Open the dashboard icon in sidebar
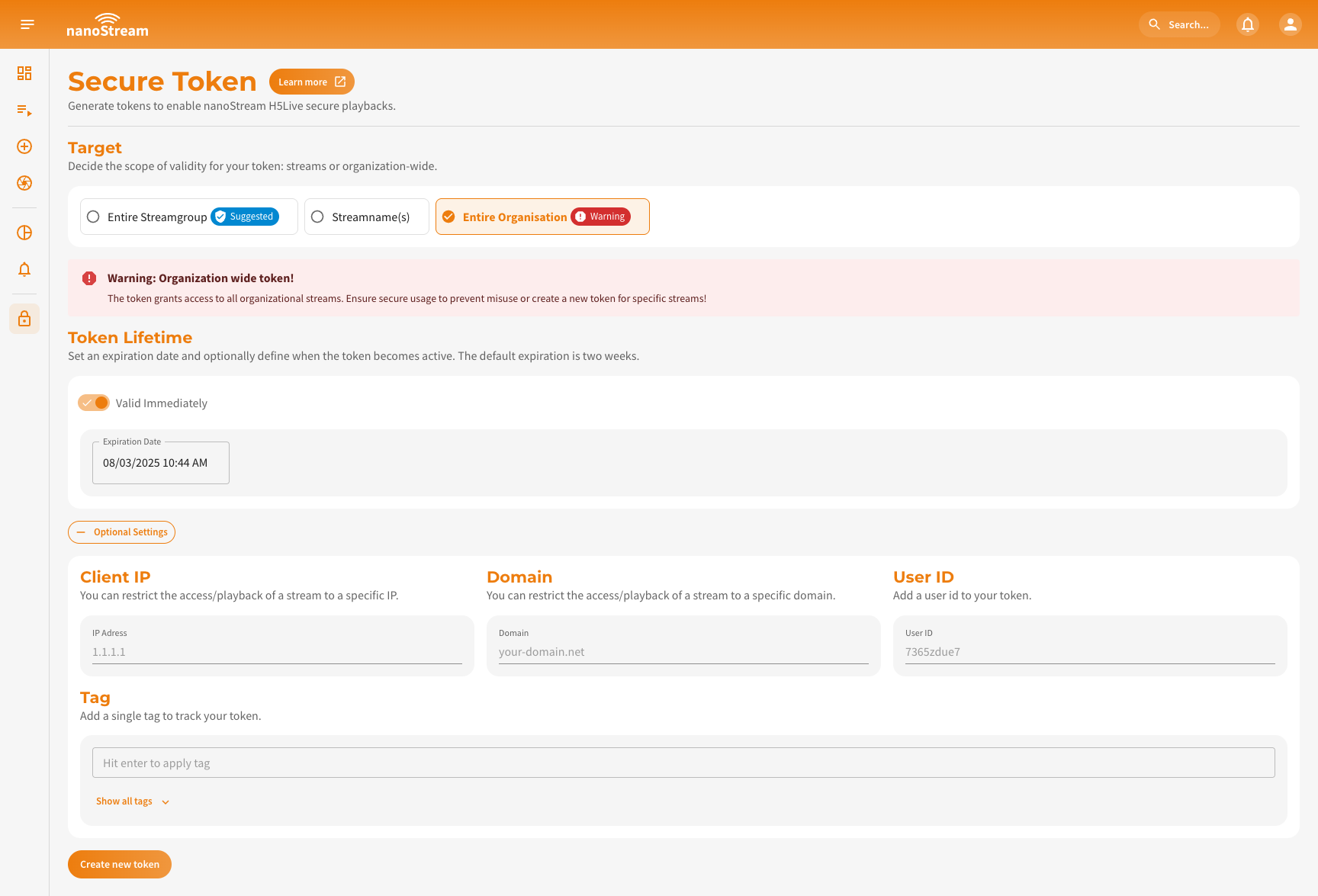 [x=24, y=73]
